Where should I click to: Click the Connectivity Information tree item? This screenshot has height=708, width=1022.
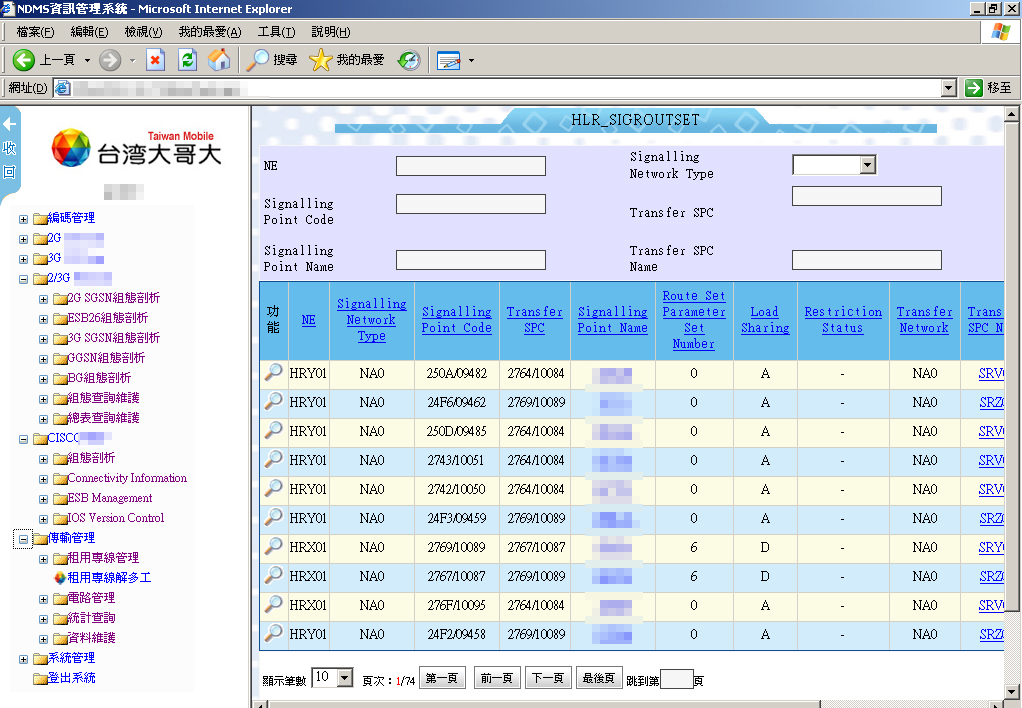(127, 478)
